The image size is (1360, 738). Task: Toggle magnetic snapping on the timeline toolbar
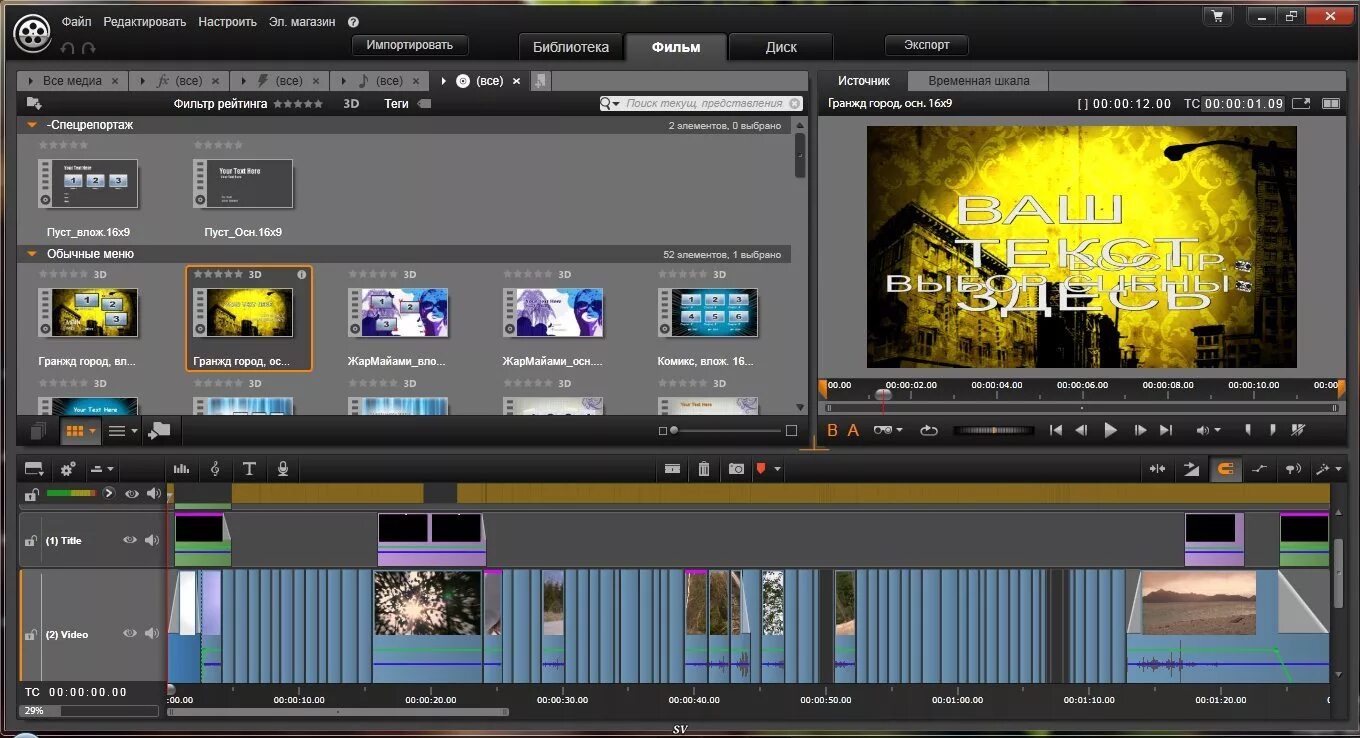point(1224,468)
